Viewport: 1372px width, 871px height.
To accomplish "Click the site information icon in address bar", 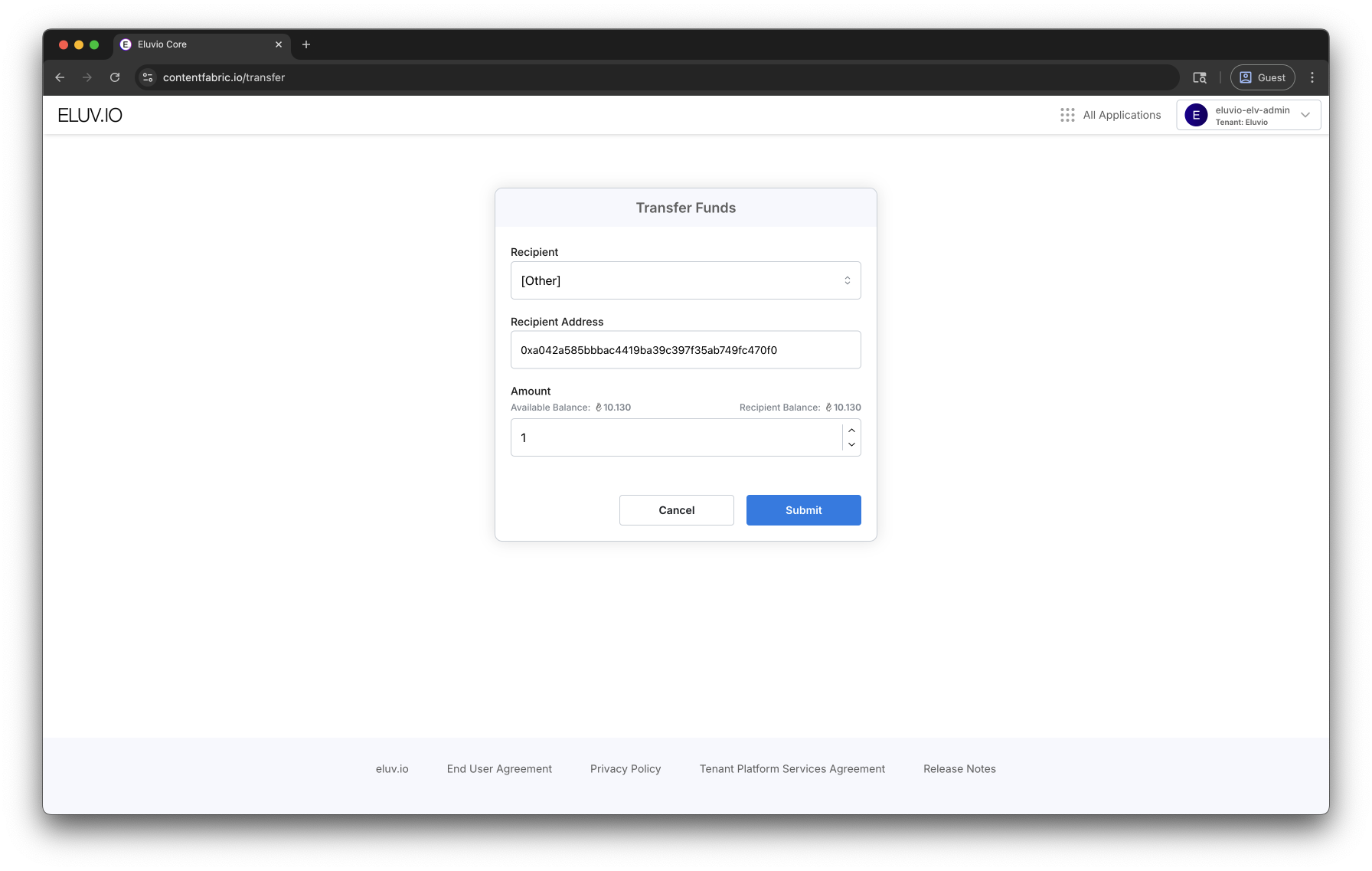I will tap(149, 77).
